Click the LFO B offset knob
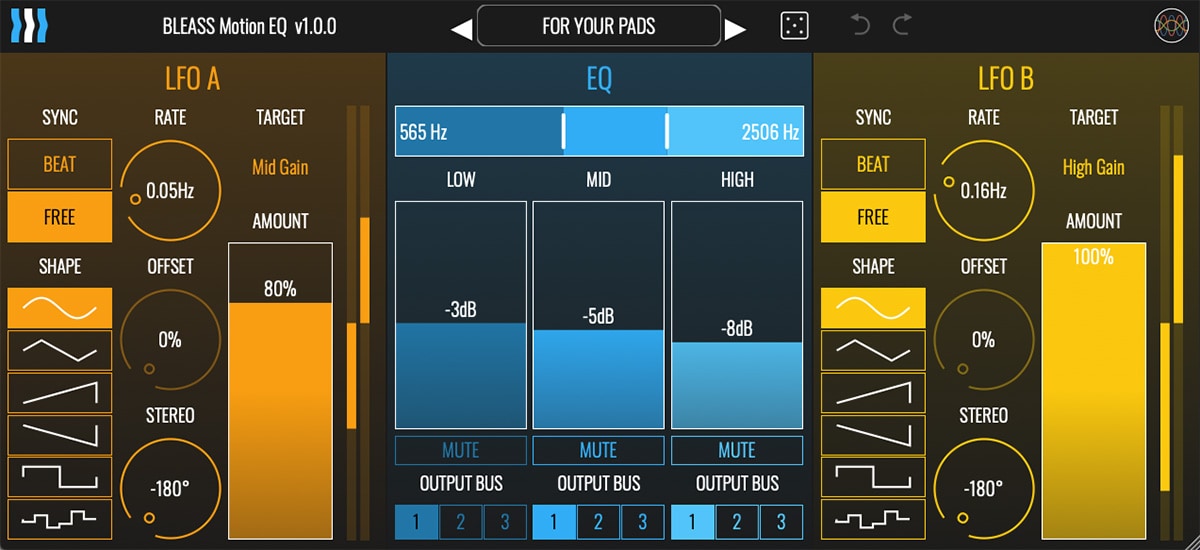Image resolution: width=1200 pixels, height=550 pixels. tap(983, 340)
